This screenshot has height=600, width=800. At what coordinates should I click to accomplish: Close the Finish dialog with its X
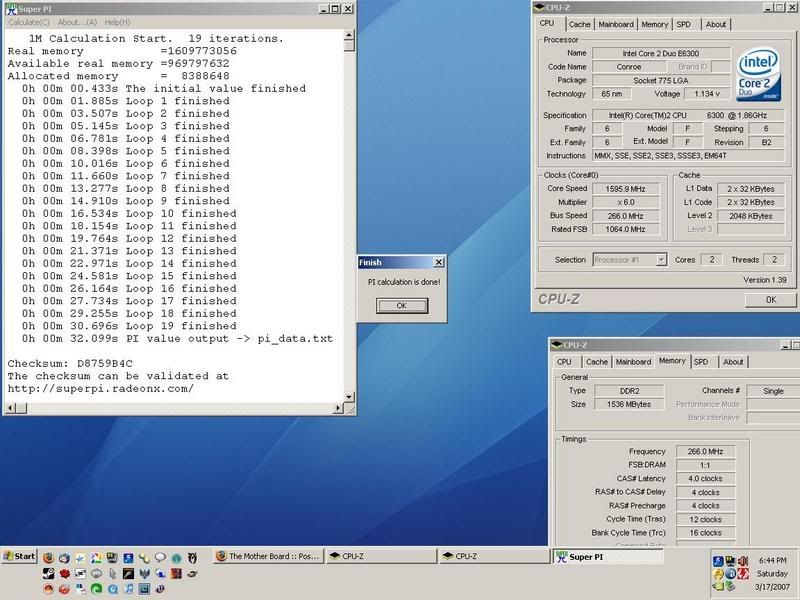pos(438,262)
